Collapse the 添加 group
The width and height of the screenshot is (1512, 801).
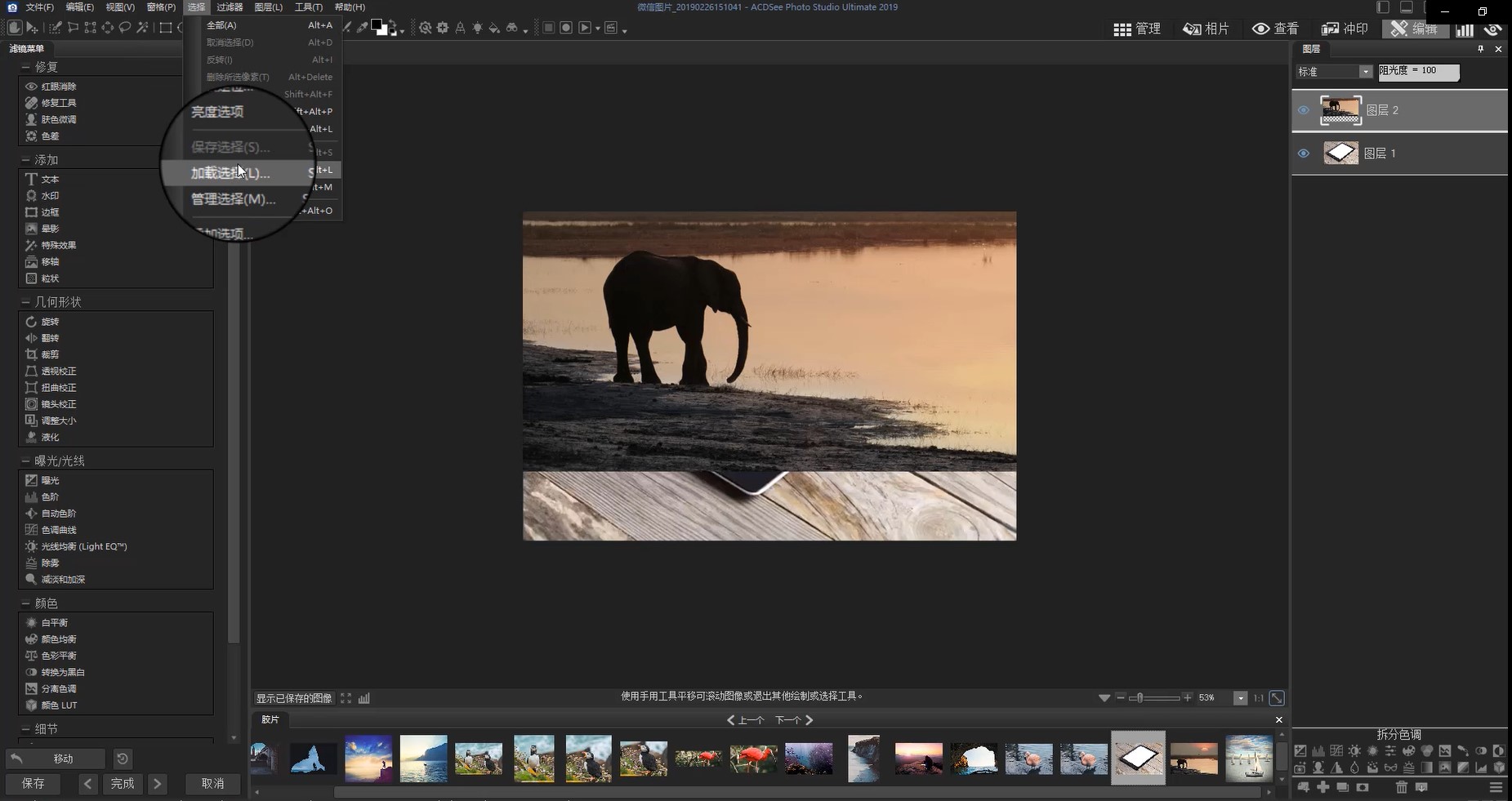click(x=25, y=159)
